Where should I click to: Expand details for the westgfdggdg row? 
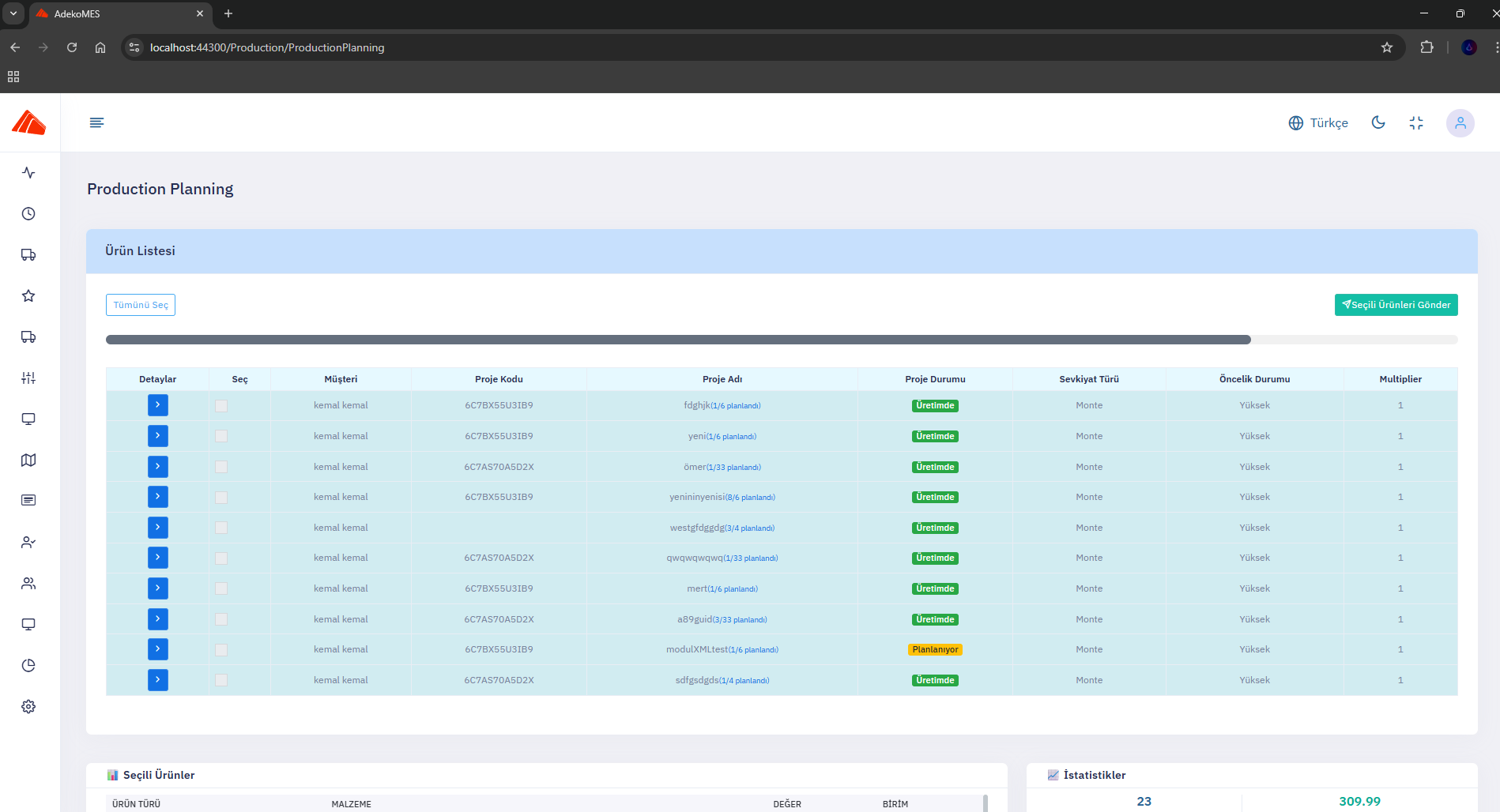pyautogui.click(x=158, y=528)
